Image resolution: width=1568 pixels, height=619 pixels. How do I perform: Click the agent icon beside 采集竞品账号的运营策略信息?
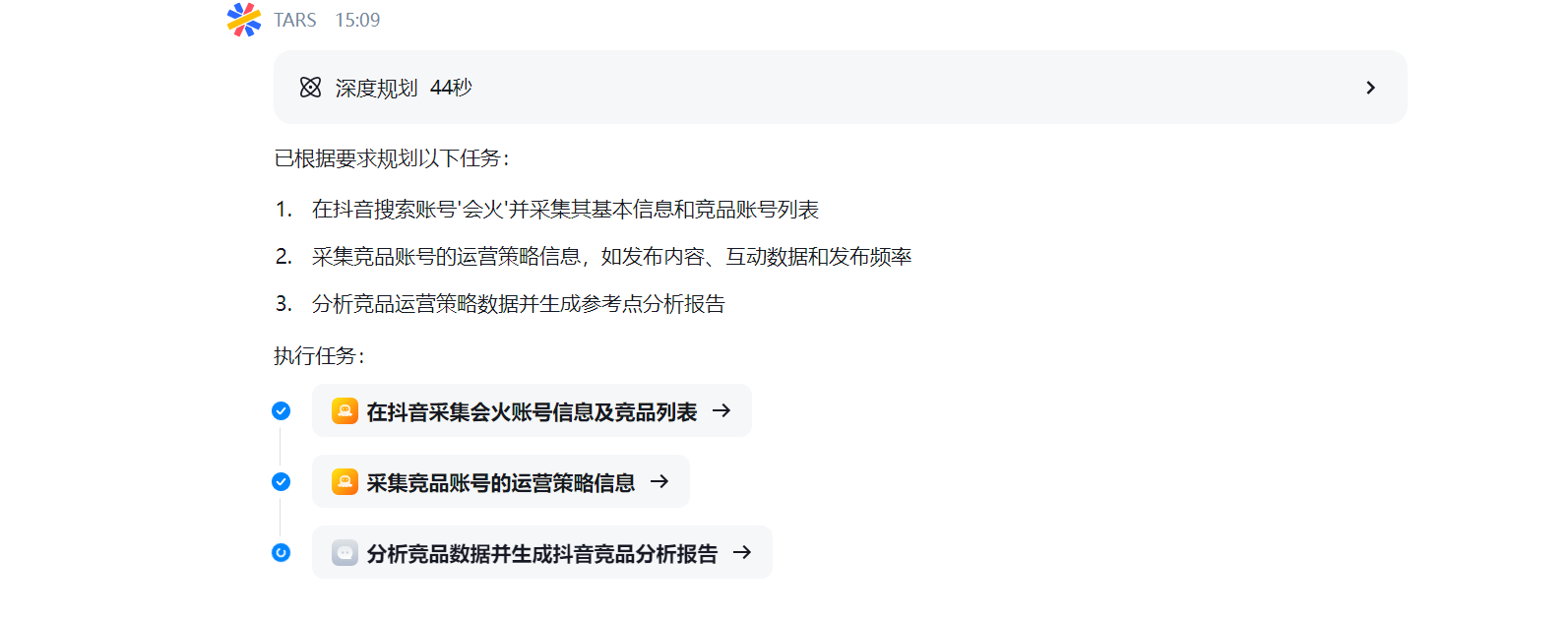pyautogui.click(x=345, y=481)
